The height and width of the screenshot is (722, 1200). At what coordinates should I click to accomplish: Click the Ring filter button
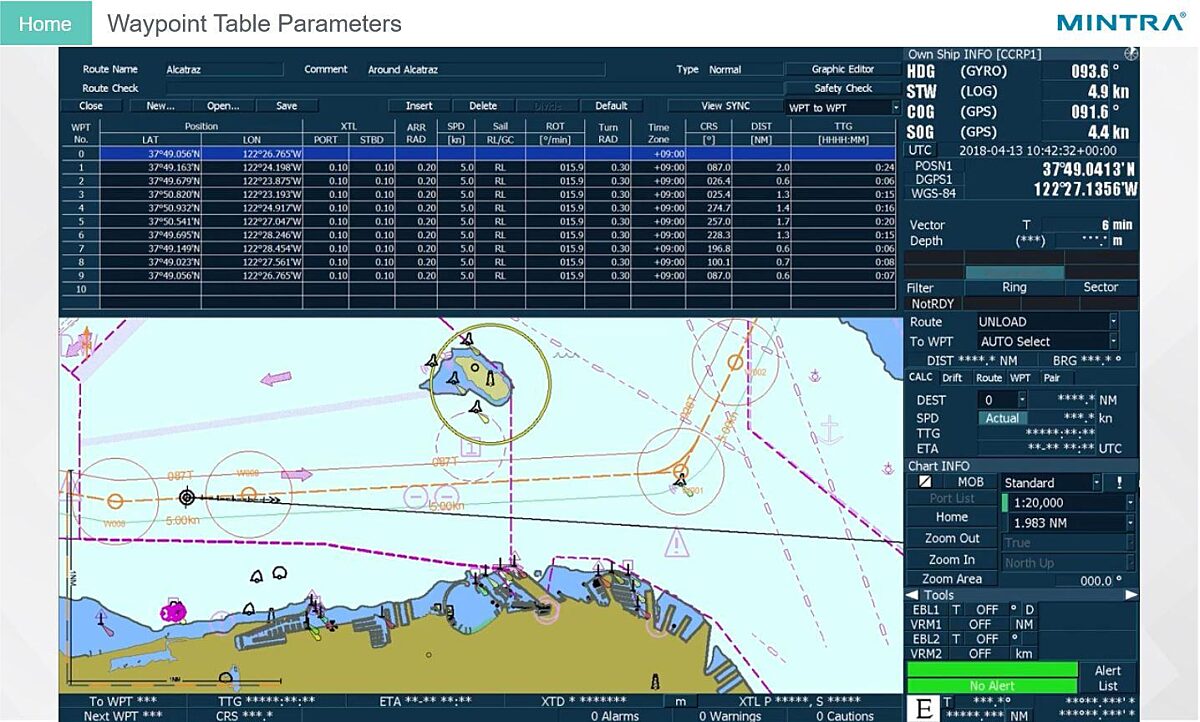tap(1014, 287)
